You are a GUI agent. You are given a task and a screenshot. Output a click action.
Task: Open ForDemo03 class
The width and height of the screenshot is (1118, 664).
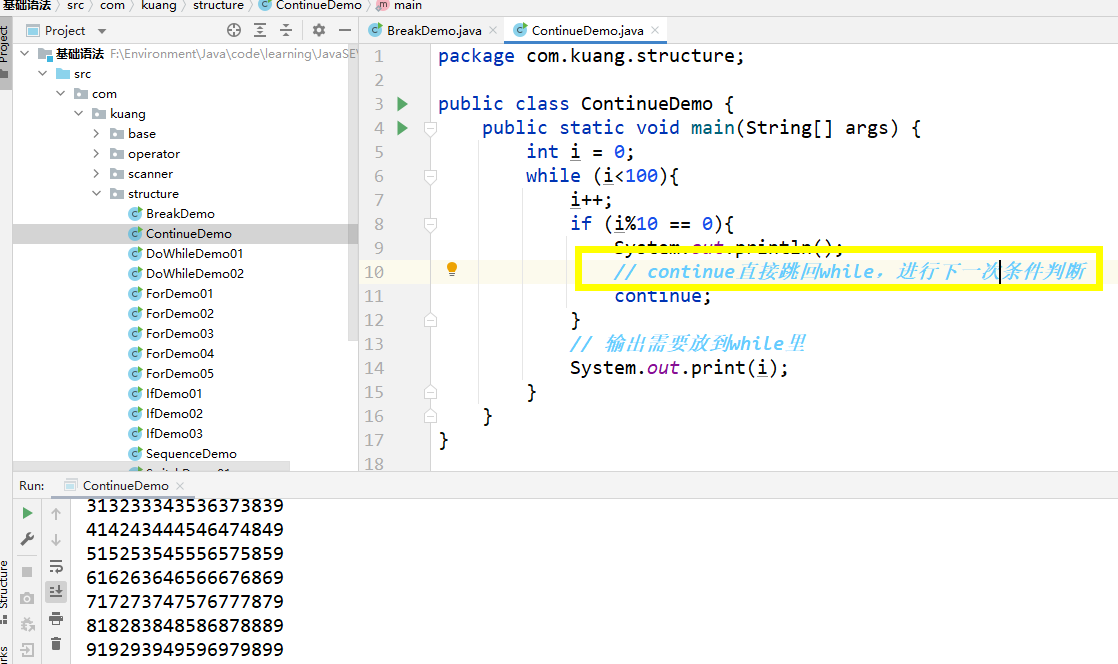[x=179, y=333]
